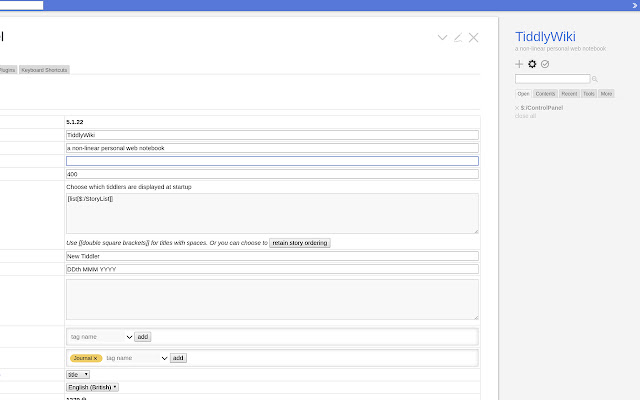Open the English (British) language dropdown

[x=92, y=387]
